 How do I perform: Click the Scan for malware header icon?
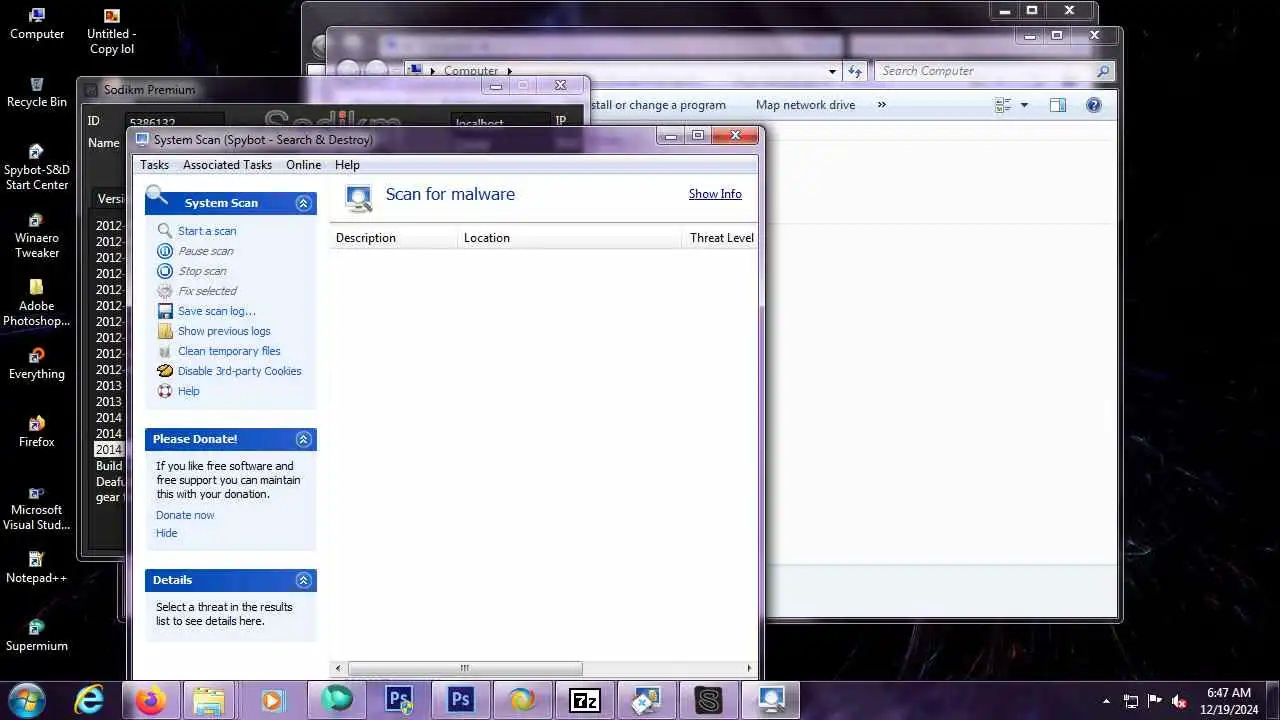click(x=358, y=198)
